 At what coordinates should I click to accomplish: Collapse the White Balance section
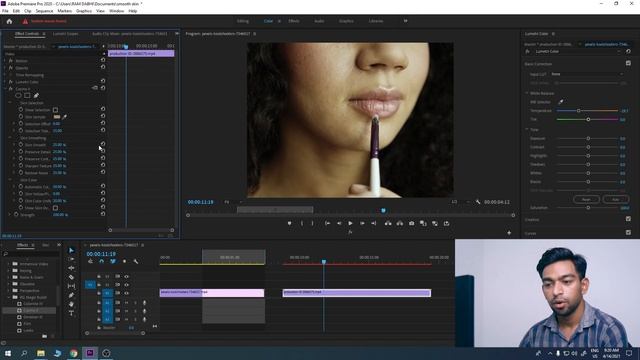[527, 93]
